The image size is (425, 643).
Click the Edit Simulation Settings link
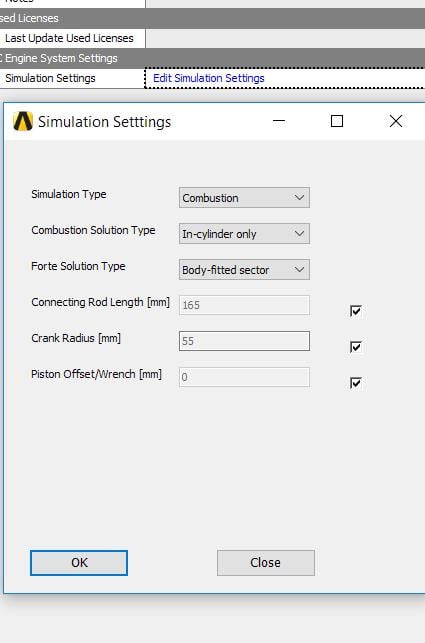coord(208,78)
